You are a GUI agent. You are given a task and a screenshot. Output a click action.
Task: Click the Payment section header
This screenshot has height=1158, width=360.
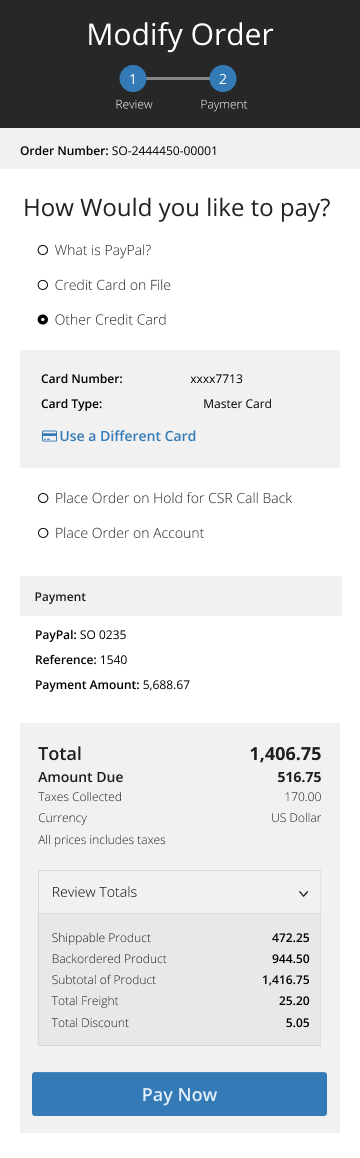(181, 596)
